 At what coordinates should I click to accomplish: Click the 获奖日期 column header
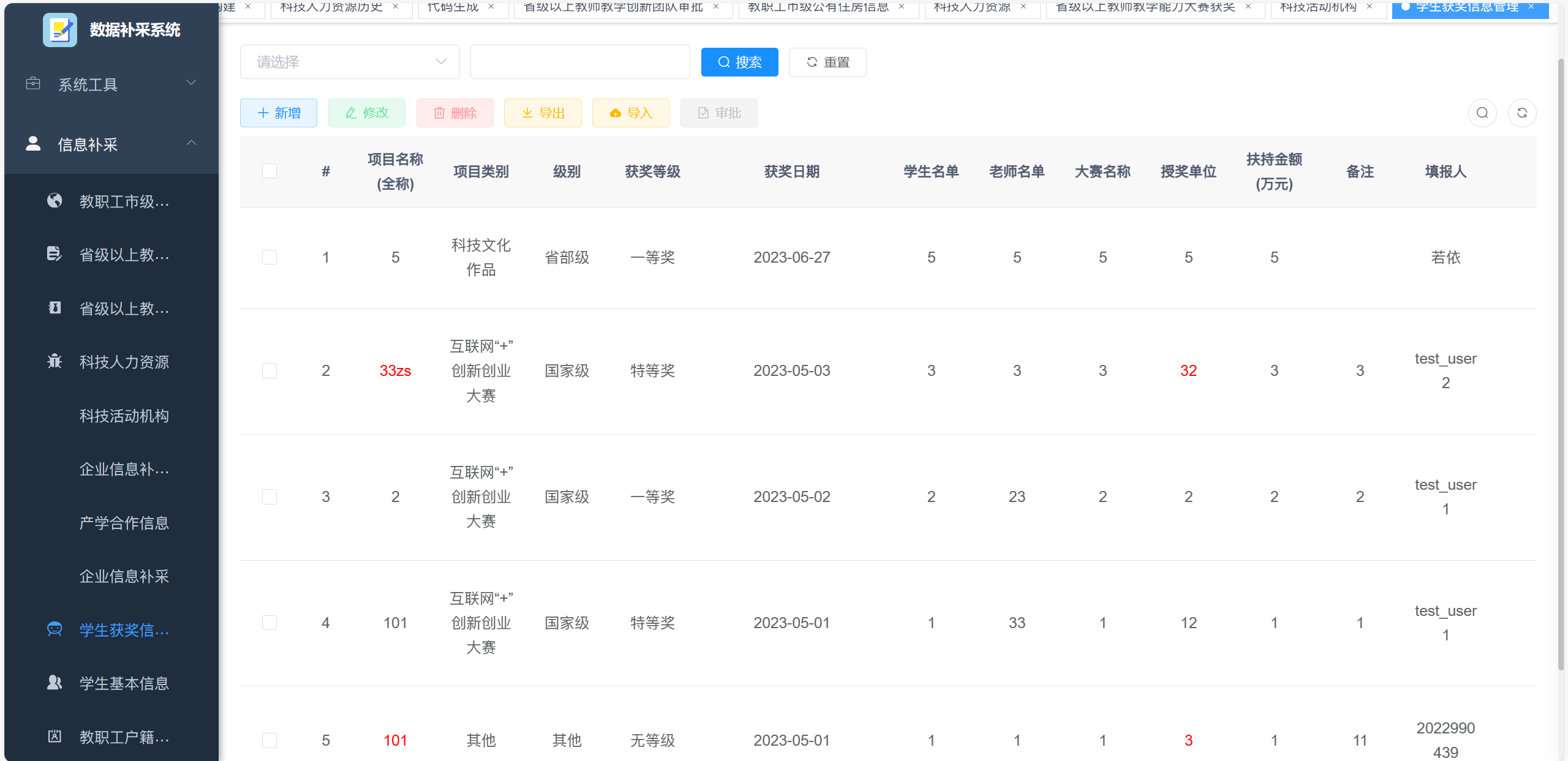click(792, 171)
